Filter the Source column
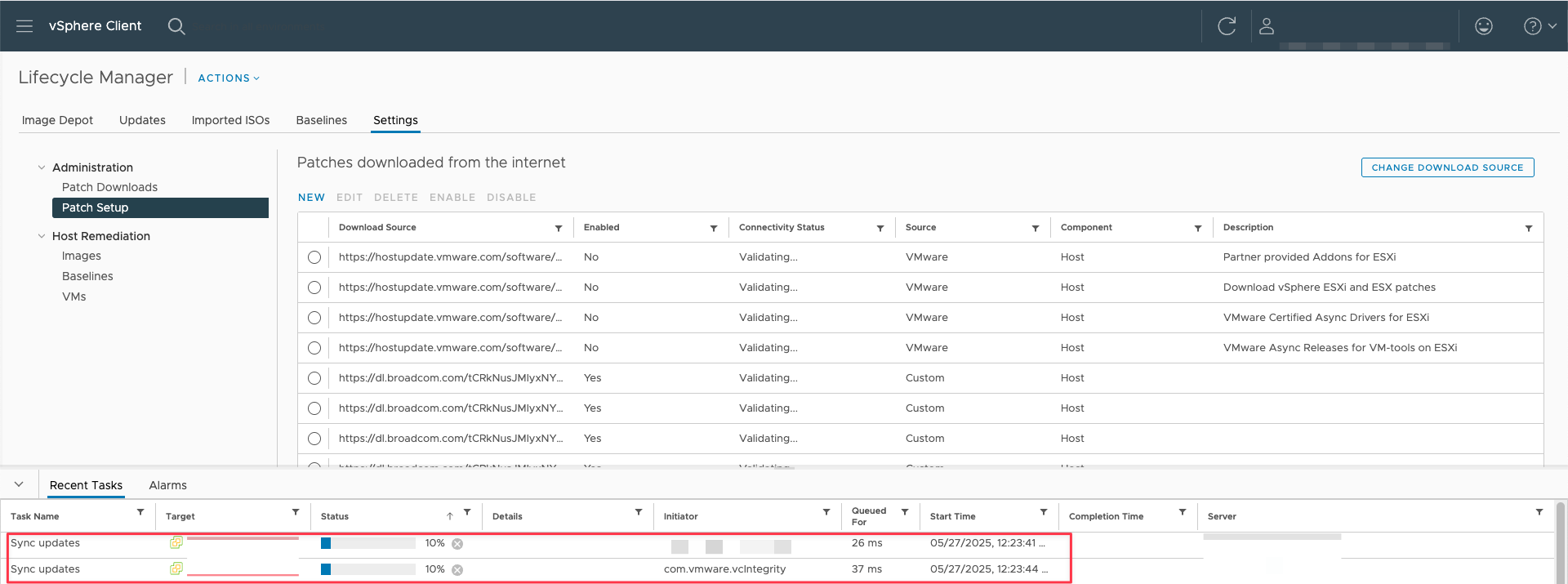 [x=1036, y=228]
